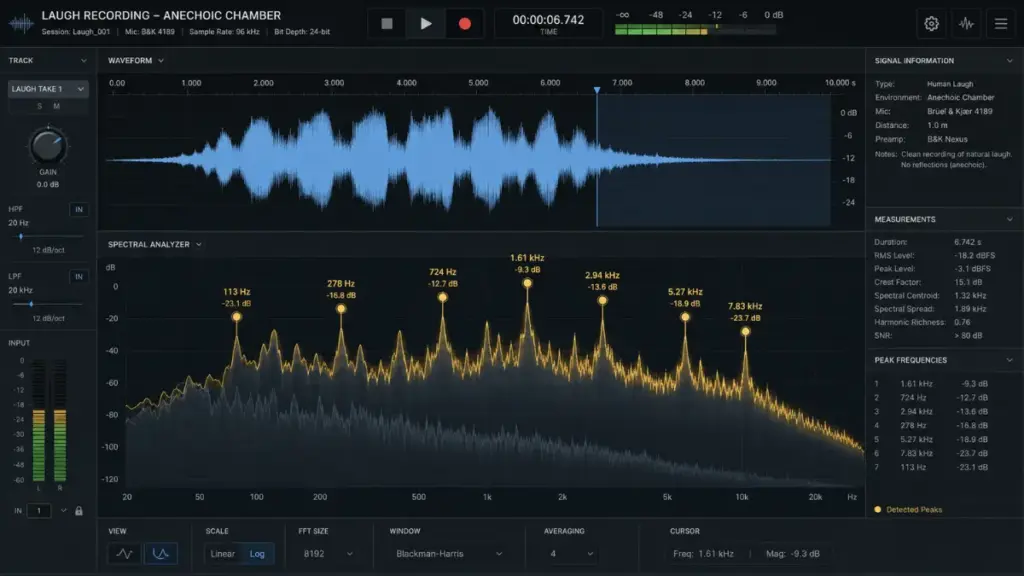Collapse the Measurements section
Screen dimensions: 1024x576
[1010, 219]
